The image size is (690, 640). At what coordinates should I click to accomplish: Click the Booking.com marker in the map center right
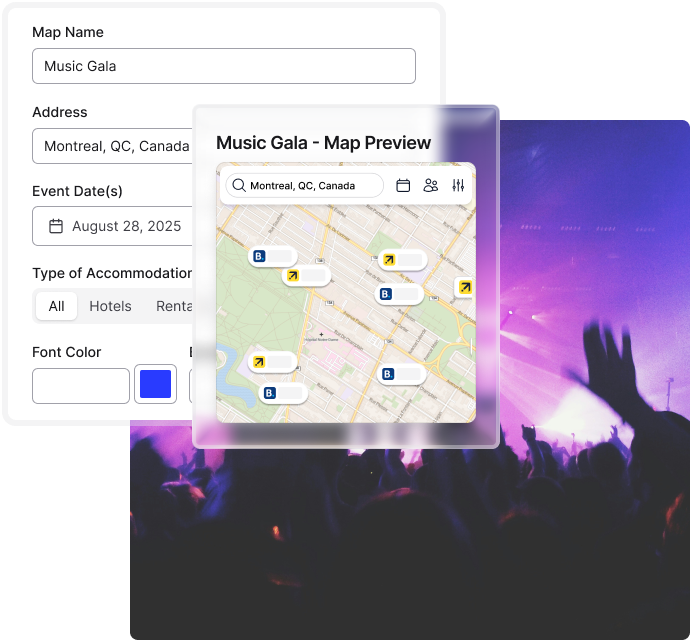(x=399, y=294)
